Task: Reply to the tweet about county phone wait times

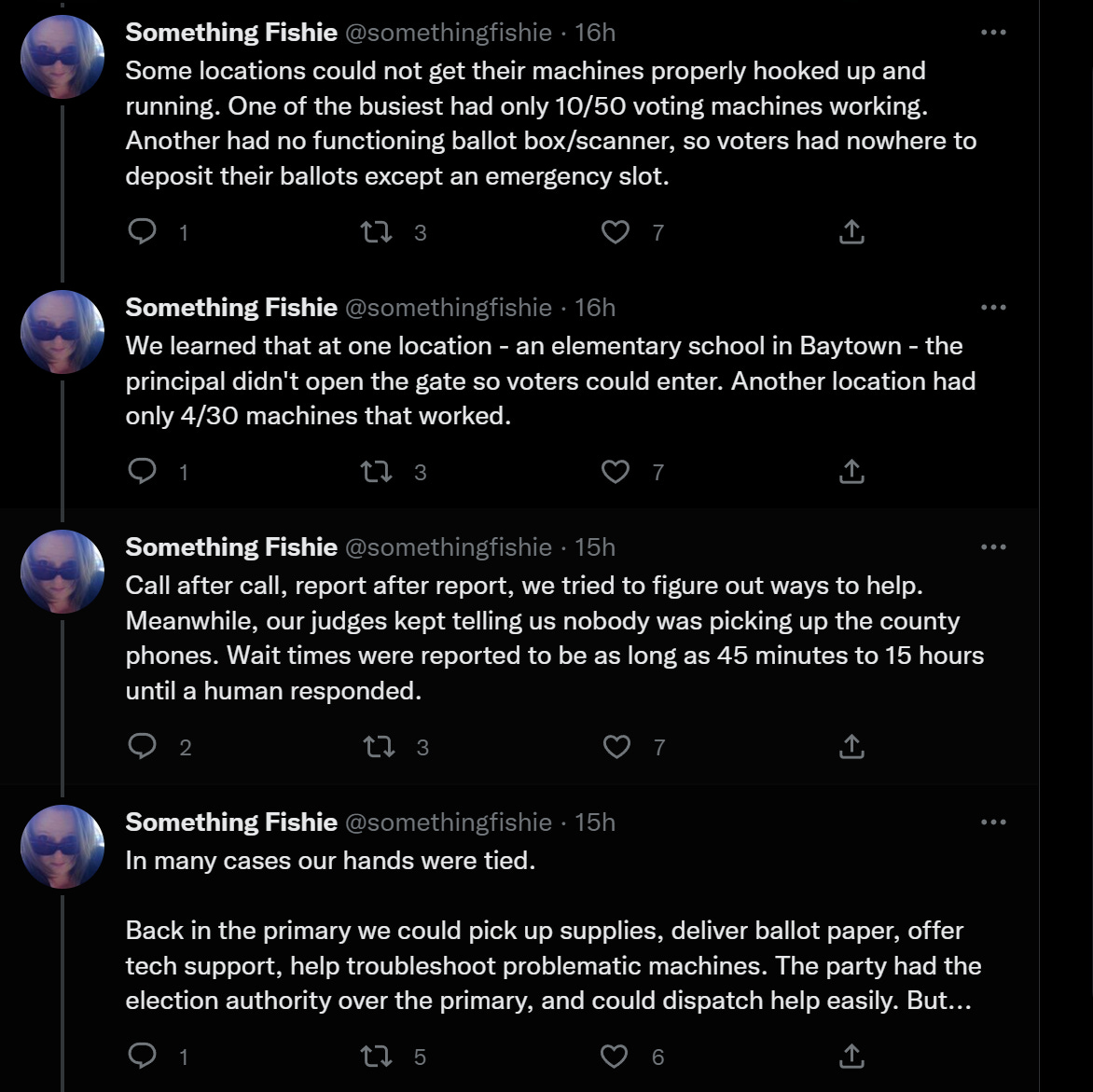Action: tap(144, 746)
